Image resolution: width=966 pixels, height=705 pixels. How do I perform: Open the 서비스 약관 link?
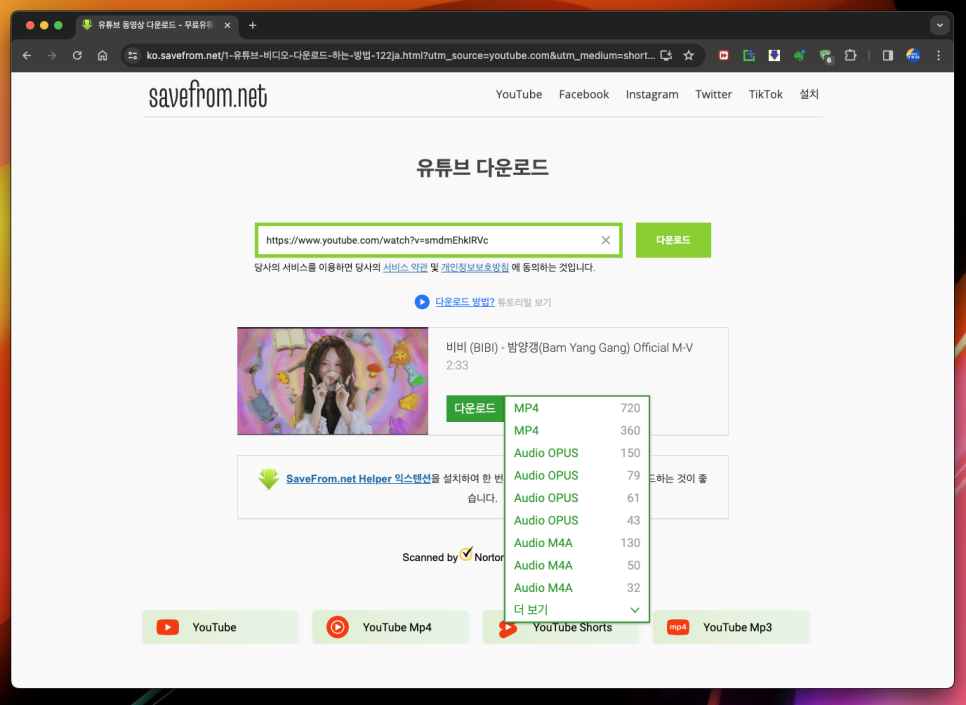pos(405,267)
